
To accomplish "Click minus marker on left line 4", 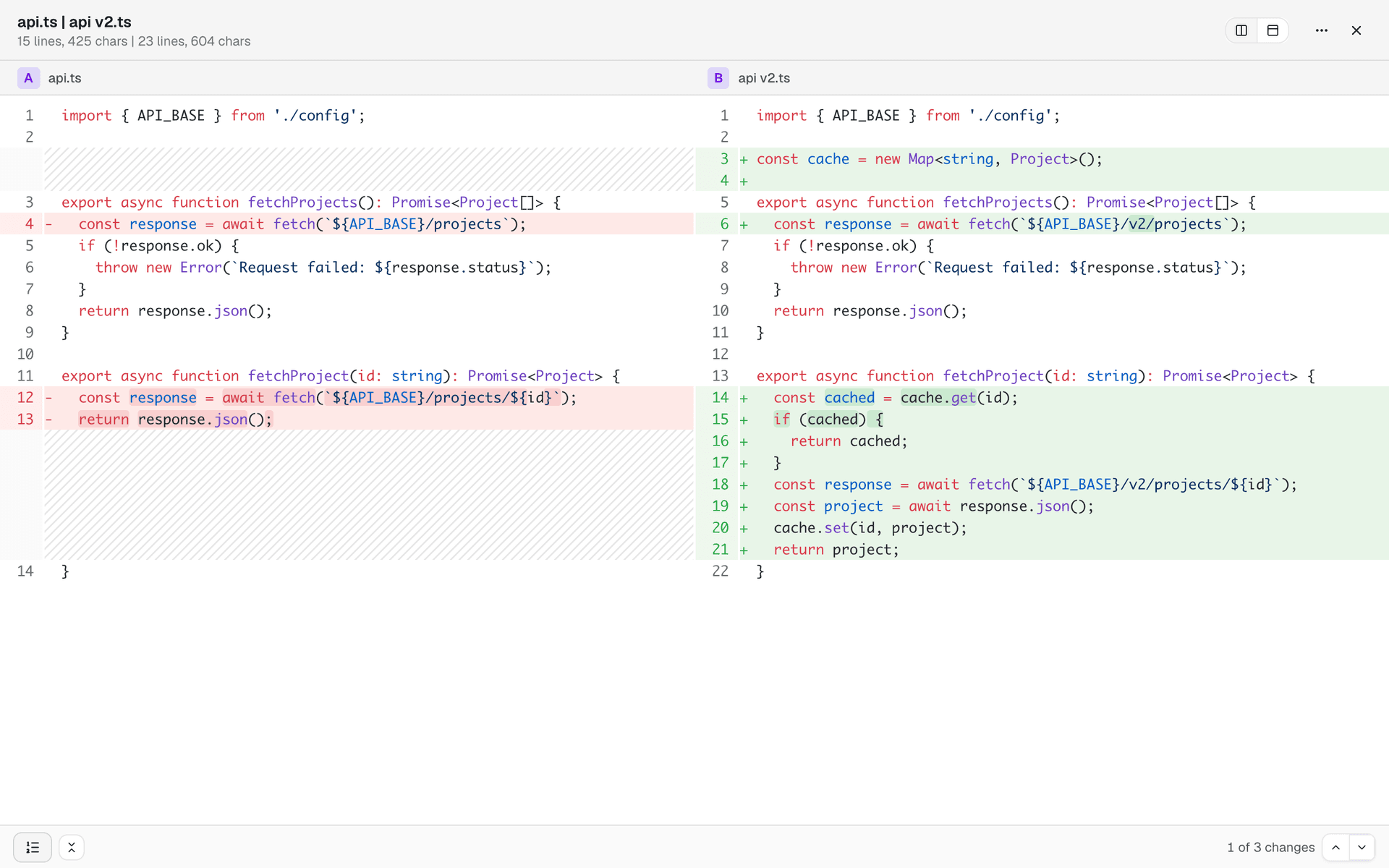I will [48, 224].
